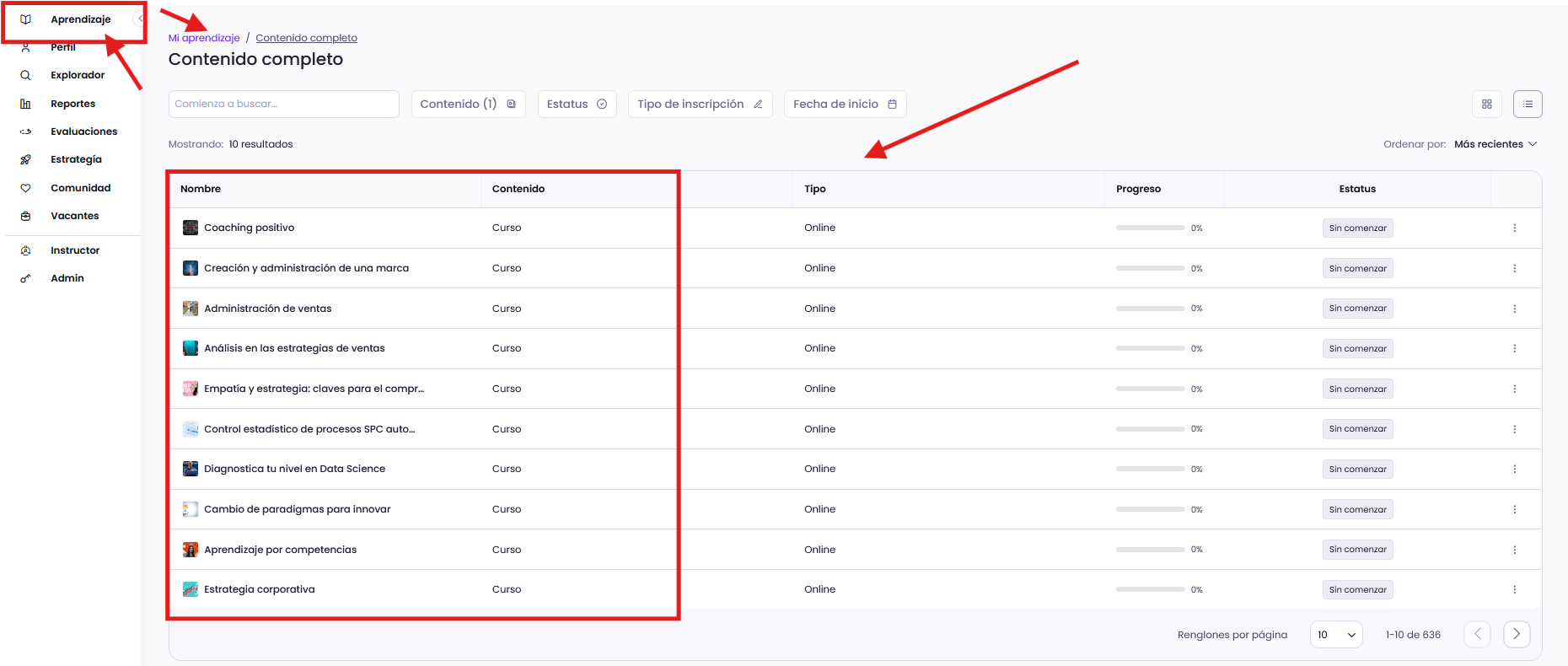
Task: Switch to grid view layout
Action: pyautogui.click(x=1486, y=105)
